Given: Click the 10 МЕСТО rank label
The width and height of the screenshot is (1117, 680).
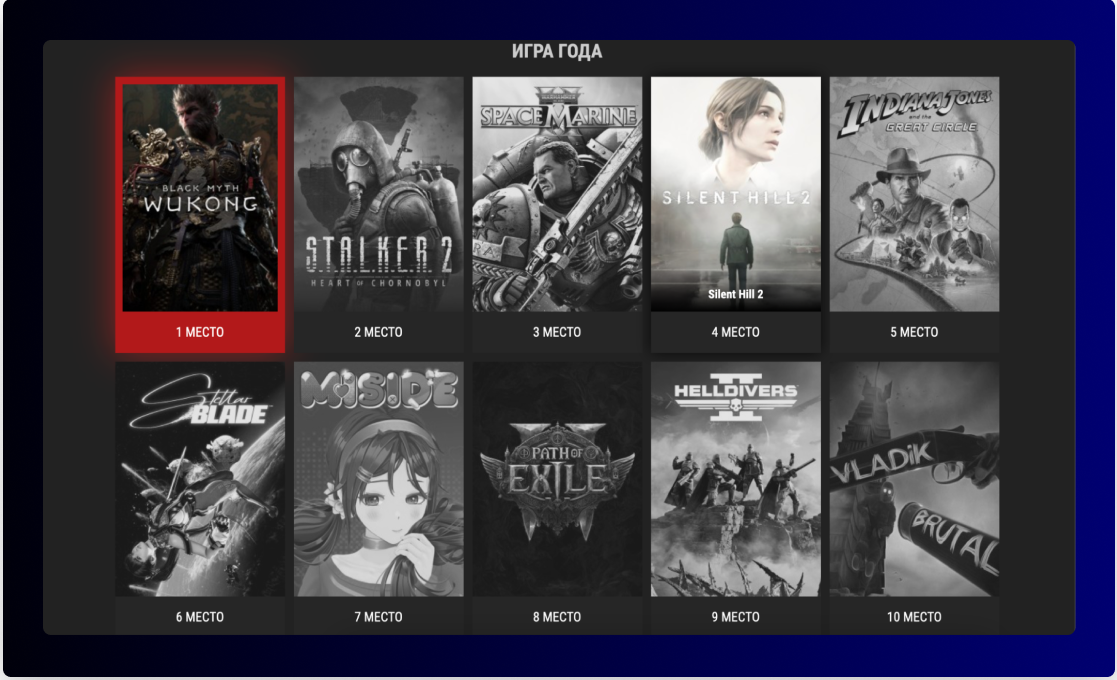Looking at the screenshot, I should point(913,617).
